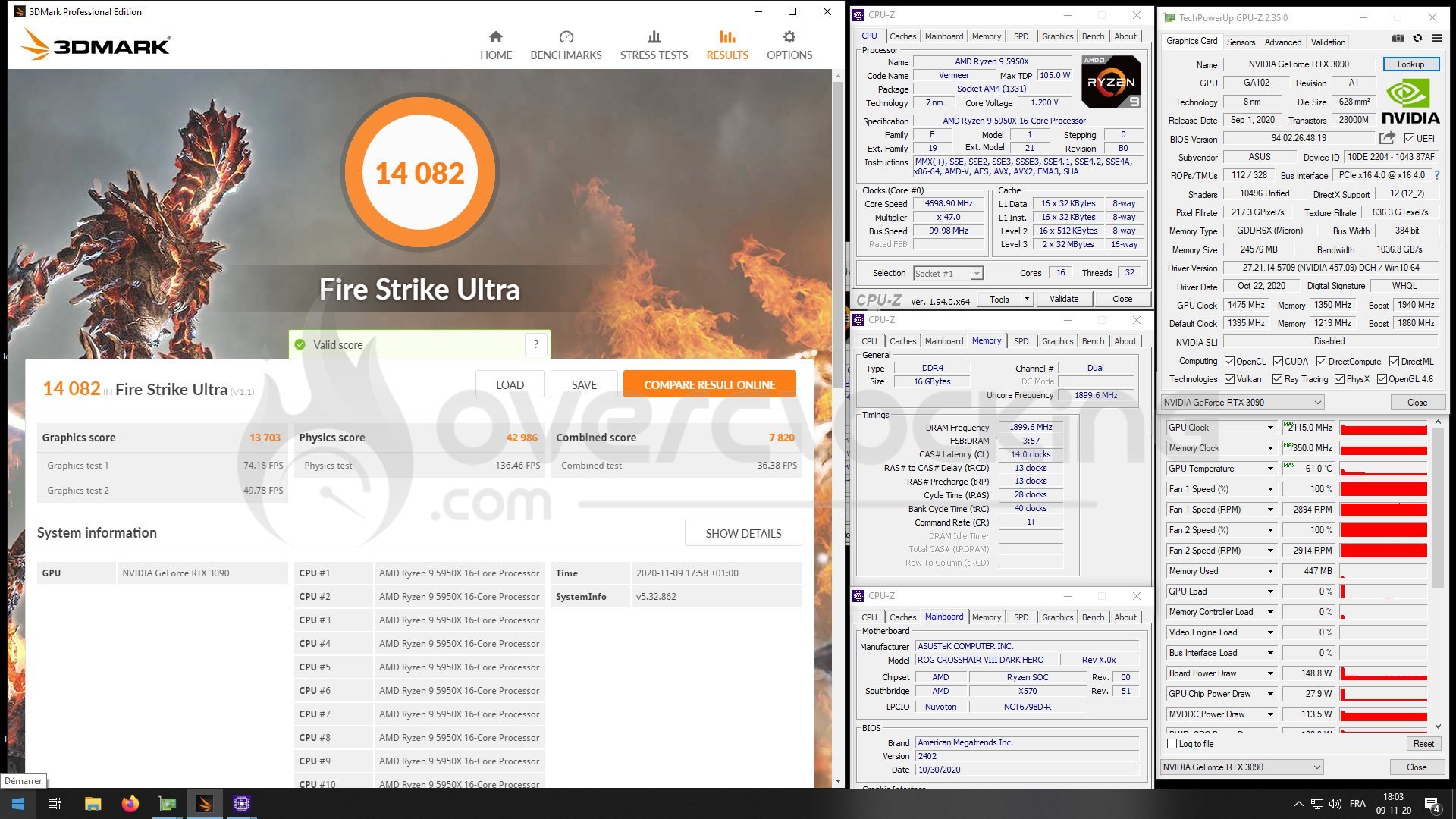The image size is (1456, 819).
Task: Click the GPU-Z refresh icon
Action: [1417, 38]
